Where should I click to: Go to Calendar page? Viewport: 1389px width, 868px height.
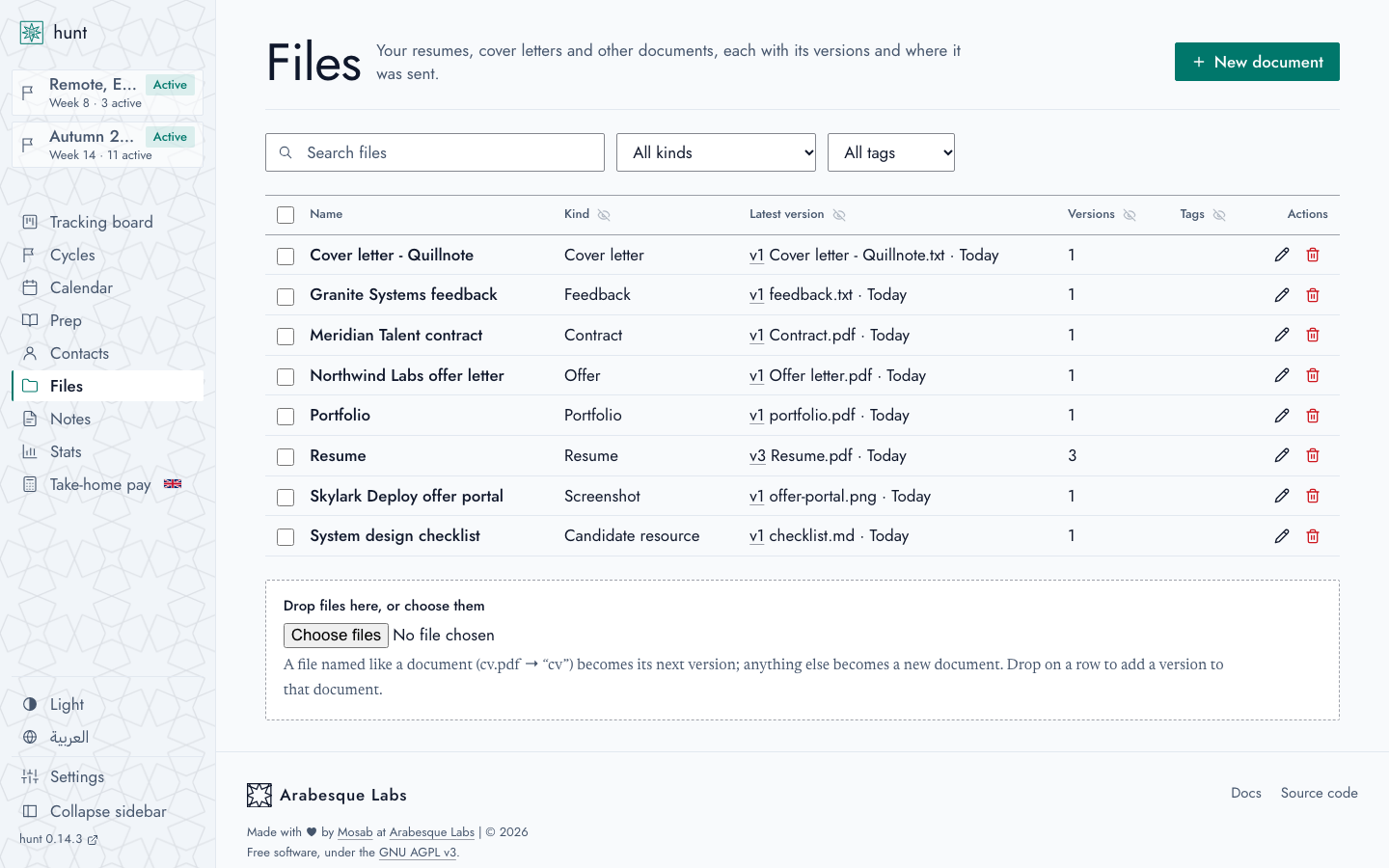coord(108,287)
